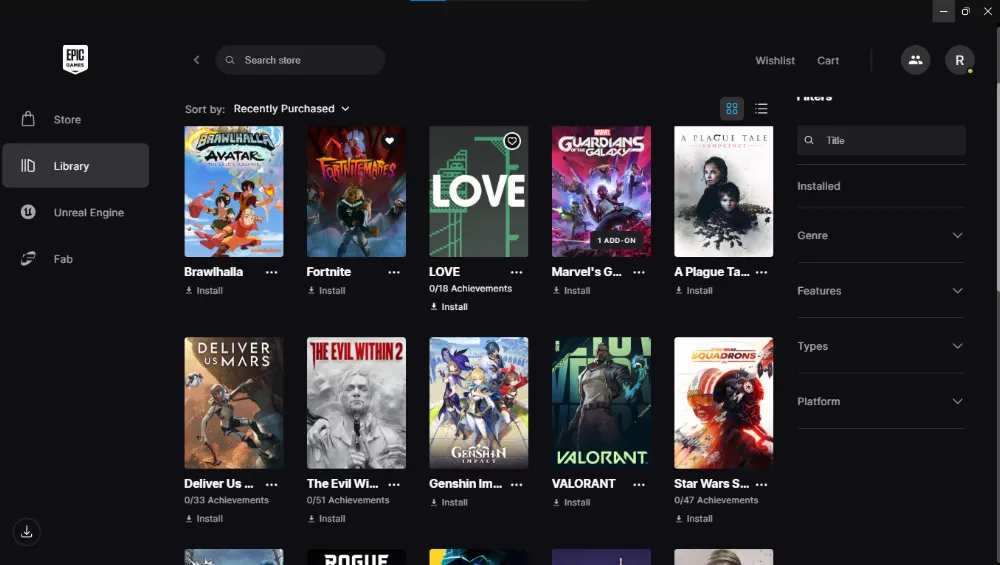Expand the Genre filter

coord(881,235)
